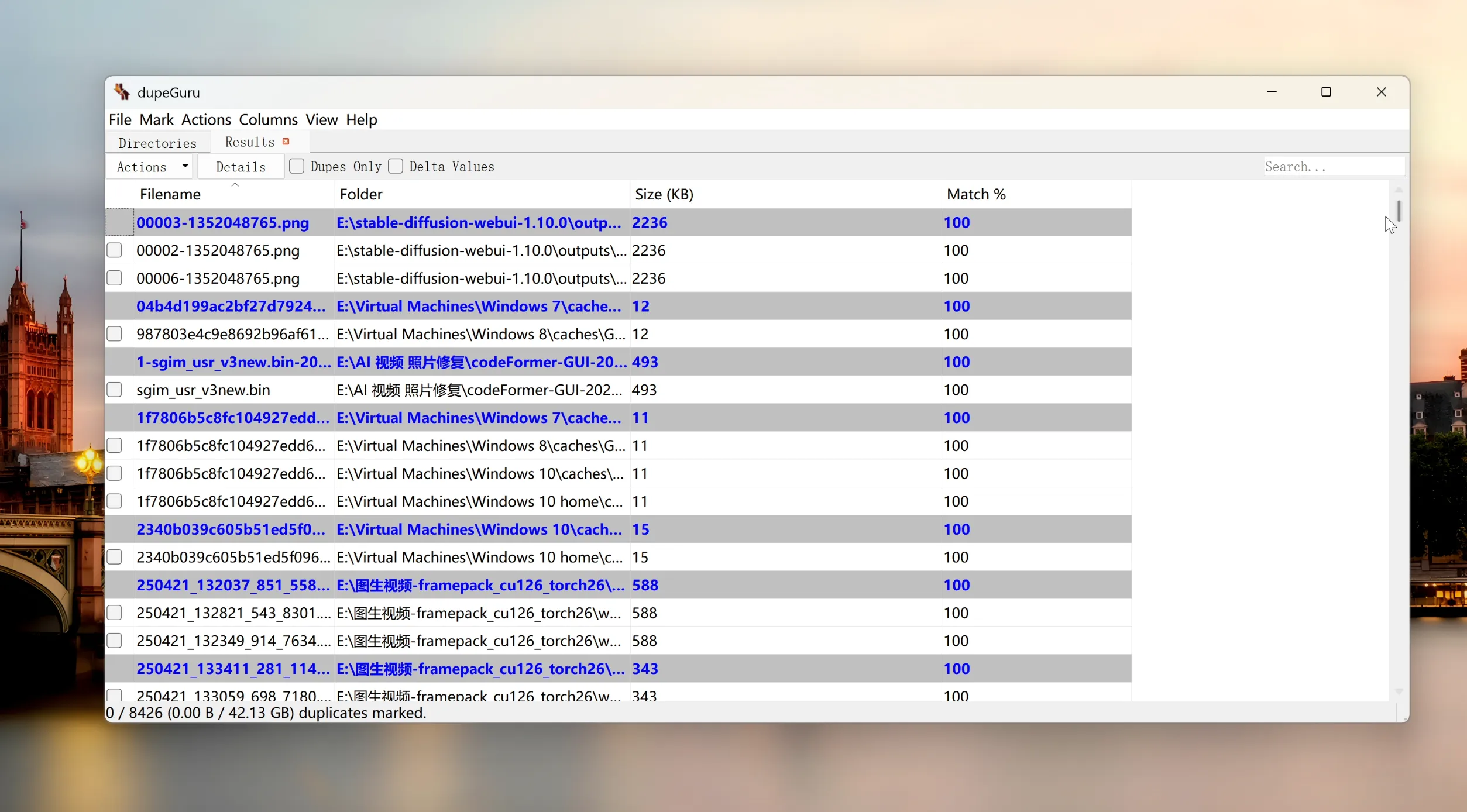The image size is (1467, 812).
Task: Maximize the dupeGuru window
Action: point(1326,92)
